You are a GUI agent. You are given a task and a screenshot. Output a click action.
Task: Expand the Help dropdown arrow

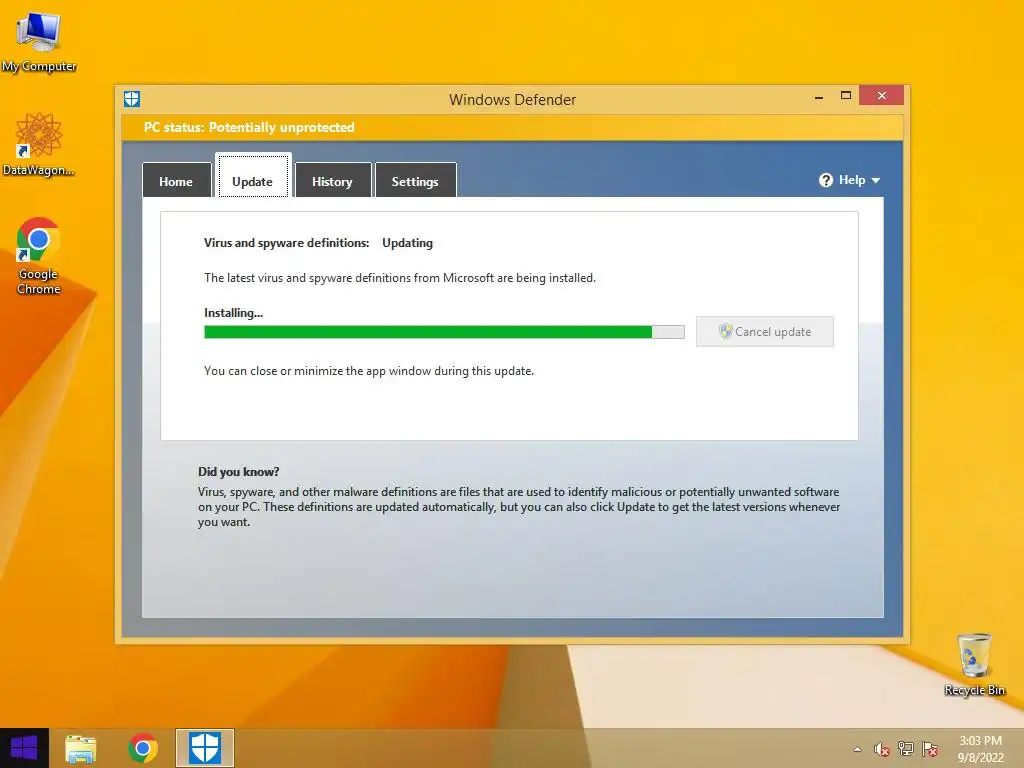(x=876, y=181)
